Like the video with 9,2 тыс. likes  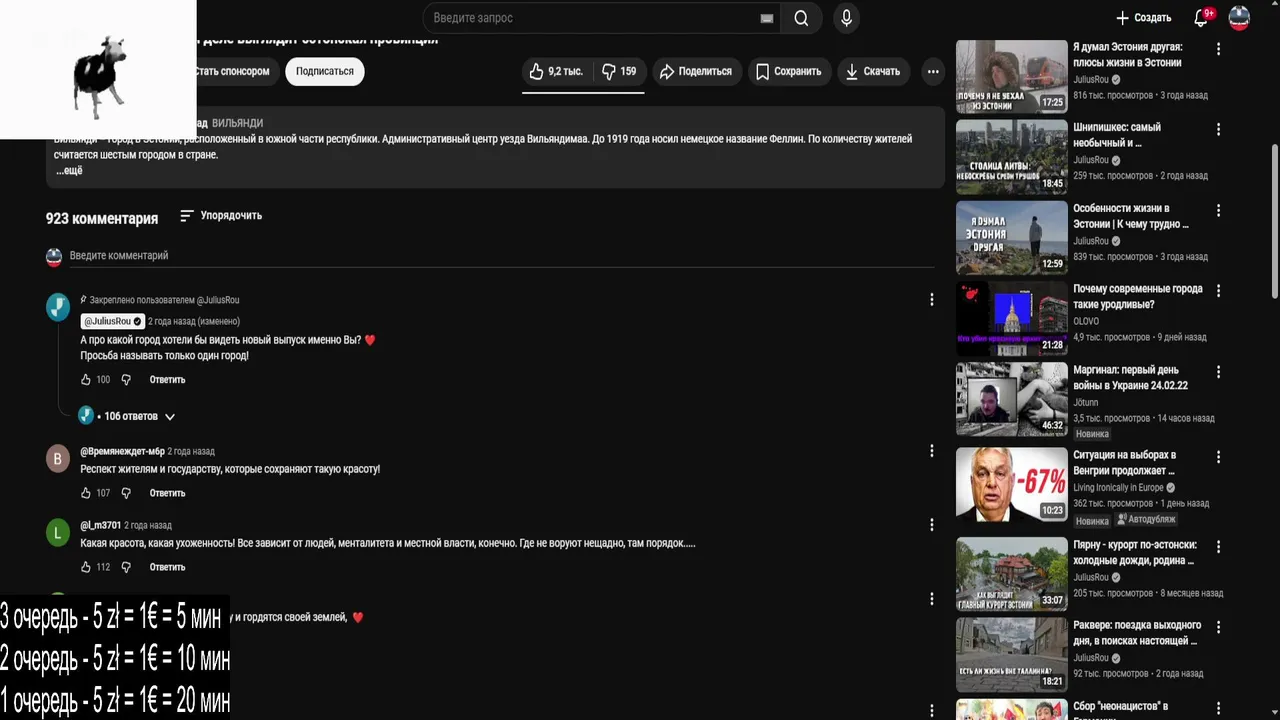[556, 71]
